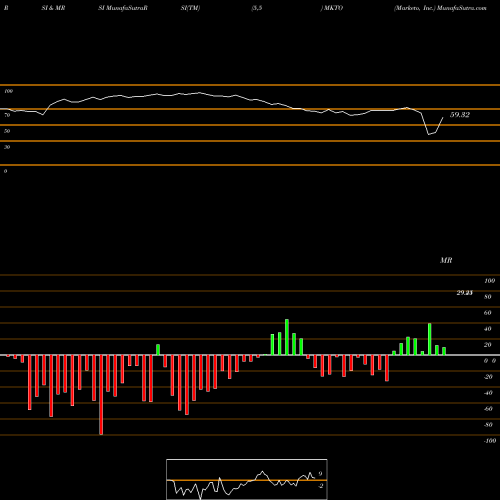This screenshot has height=500, width=500.
Task: Click the RSI axis label 100
Action: click(8, 91)
